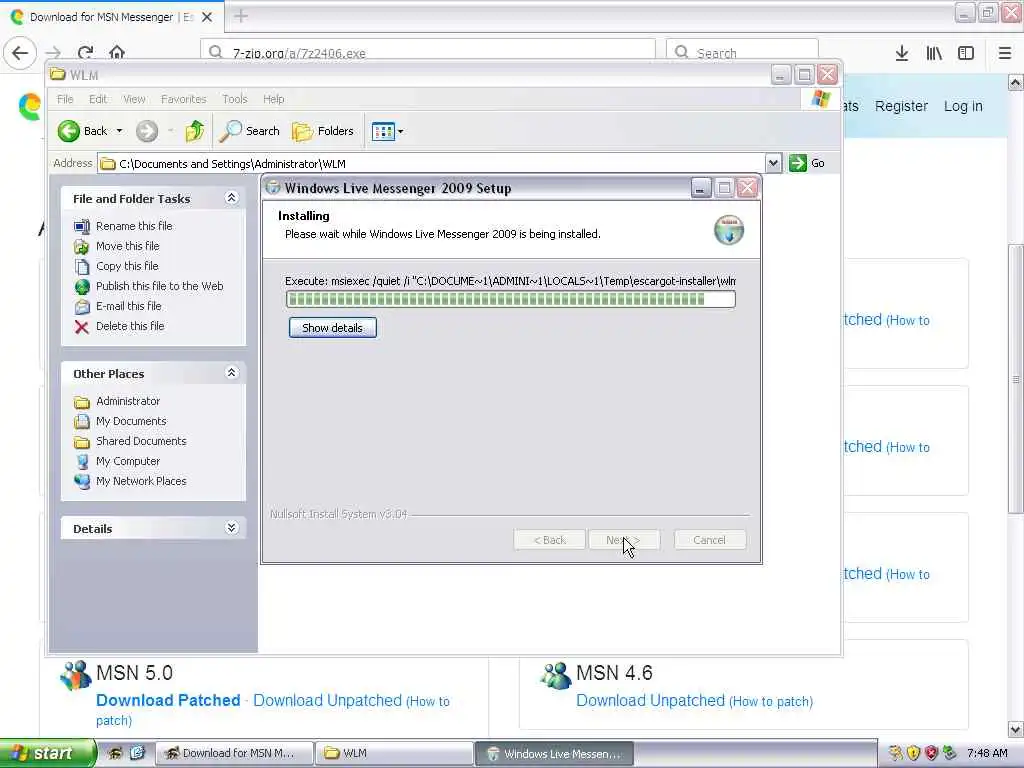The height and width of the screenshot is (768, 1024).
Task: Click the Up folder icon in WLM window
Action: point(194,131)
